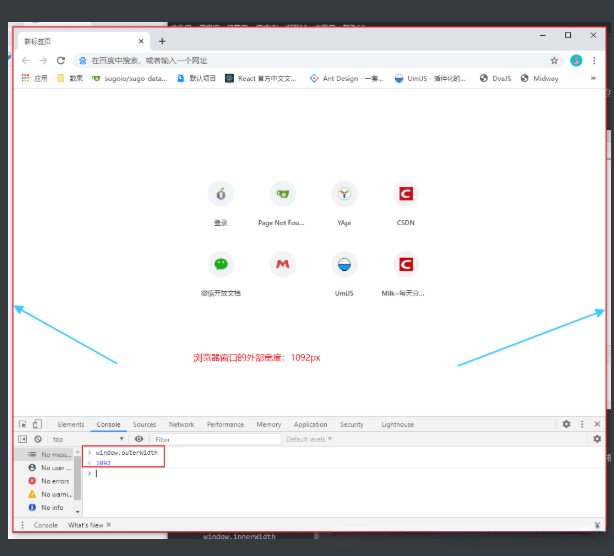
Task: Open the Milk shortcut tile
Action: click(x=404, y=273)
